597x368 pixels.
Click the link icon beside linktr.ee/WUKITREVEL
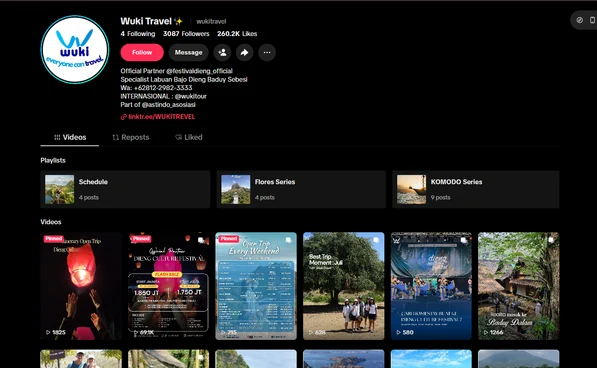[123, 117]
